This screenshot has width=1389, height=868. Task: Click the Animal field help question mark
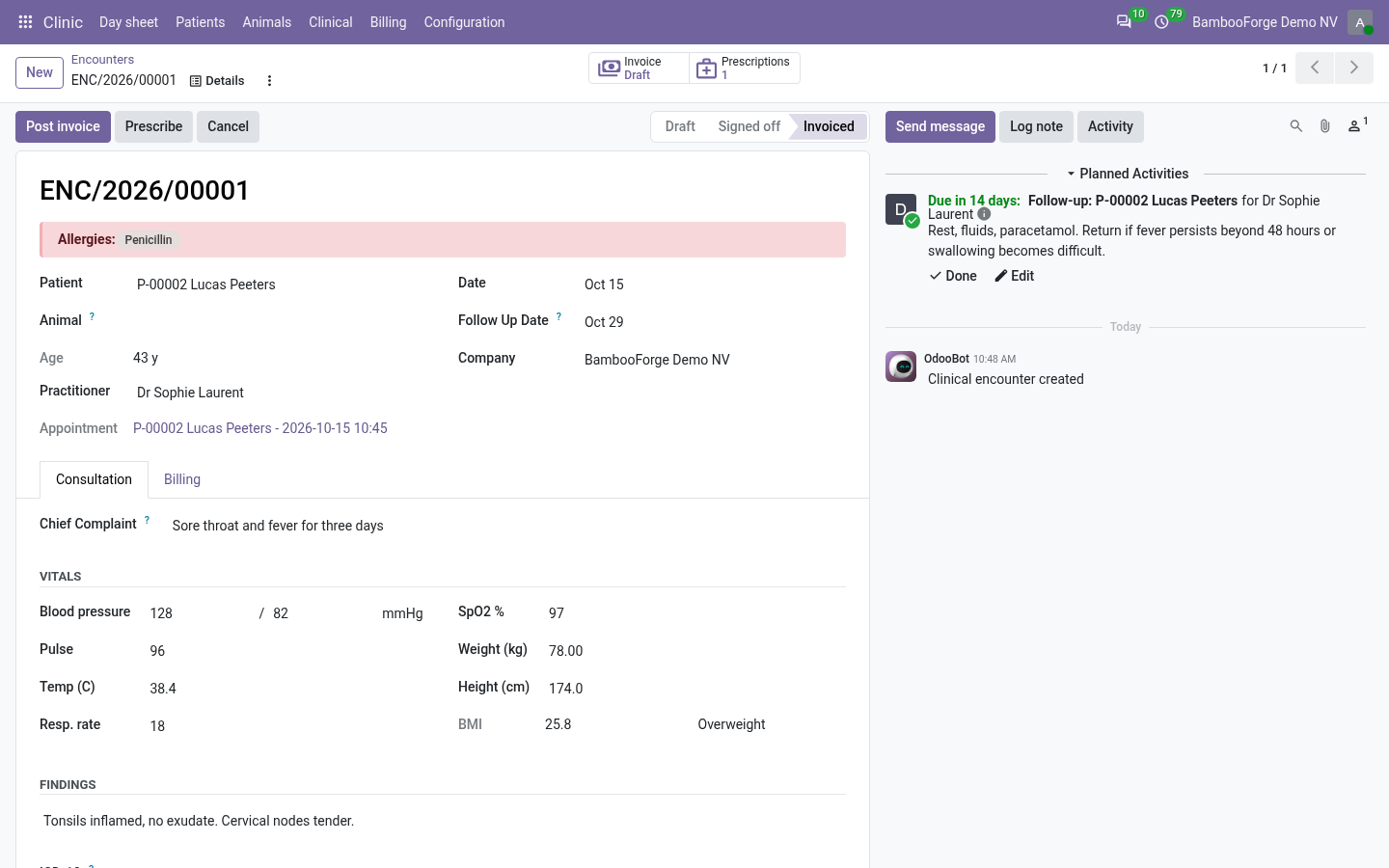[92, 316]
